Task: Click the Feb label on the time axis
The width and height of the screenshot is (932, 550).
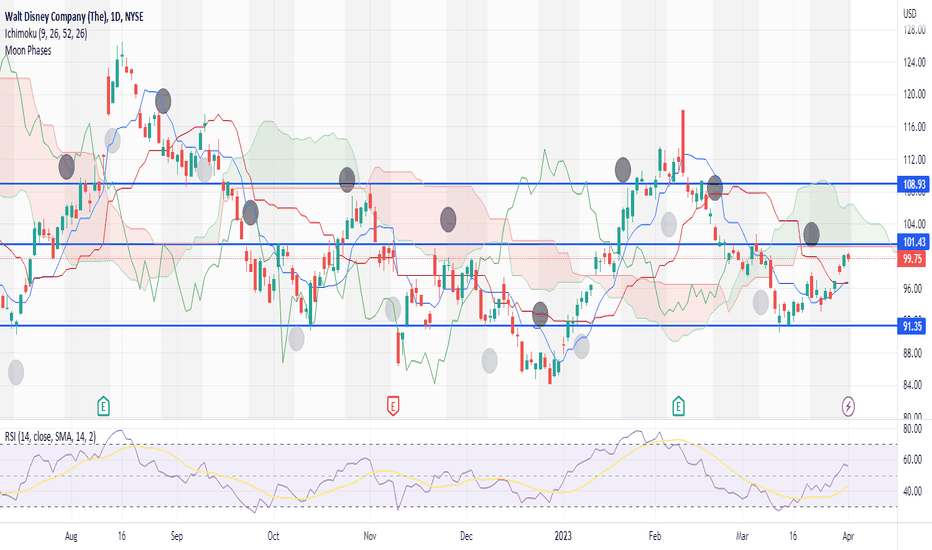Action: 654,536
